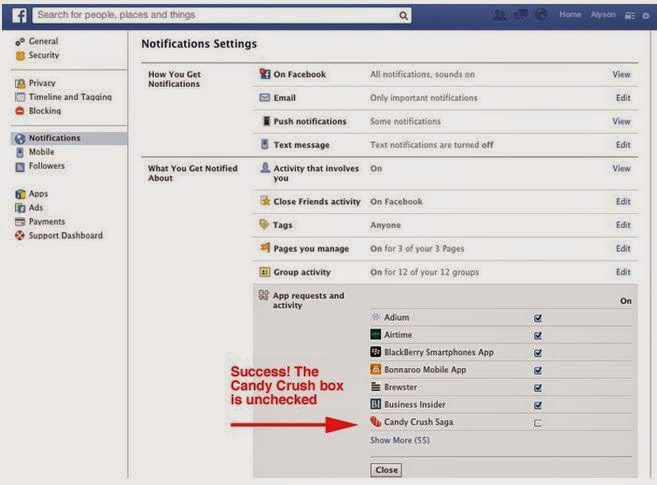Click the General settings gears icon

(x=20, y=41)
